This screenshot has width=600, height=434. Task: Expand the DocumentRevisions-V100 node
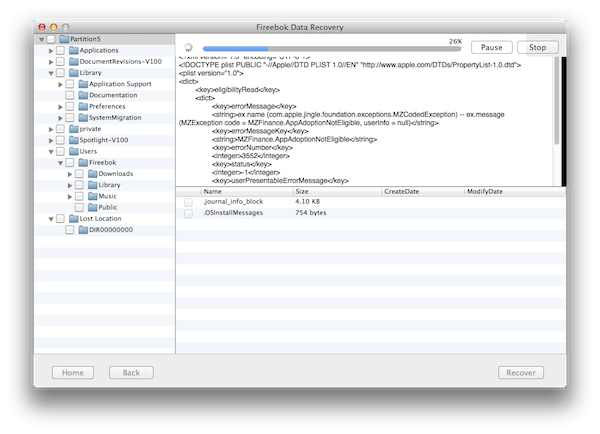pos(51,62)
